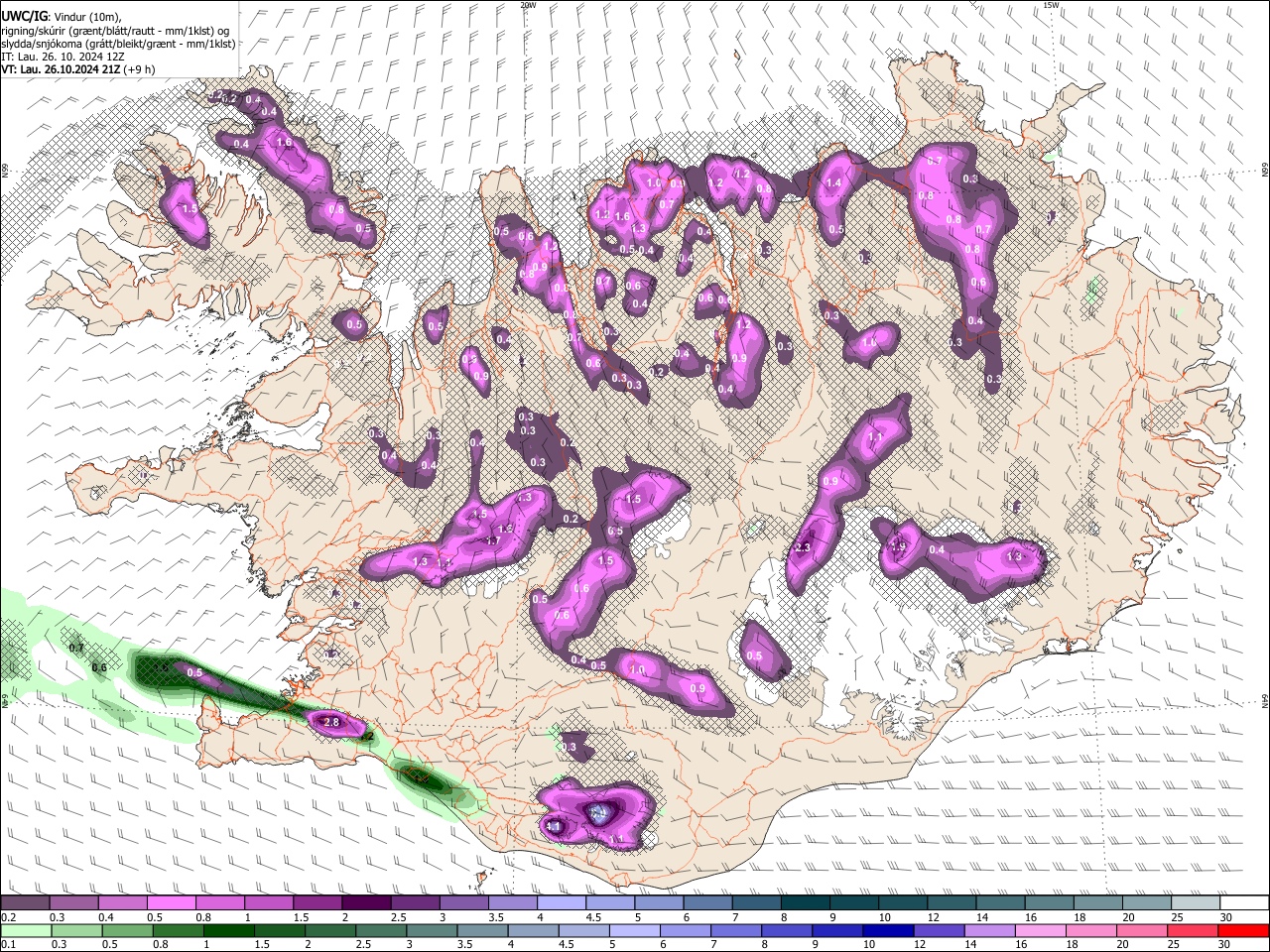Click the slate blue 6 swatch in upper legend

708,903
